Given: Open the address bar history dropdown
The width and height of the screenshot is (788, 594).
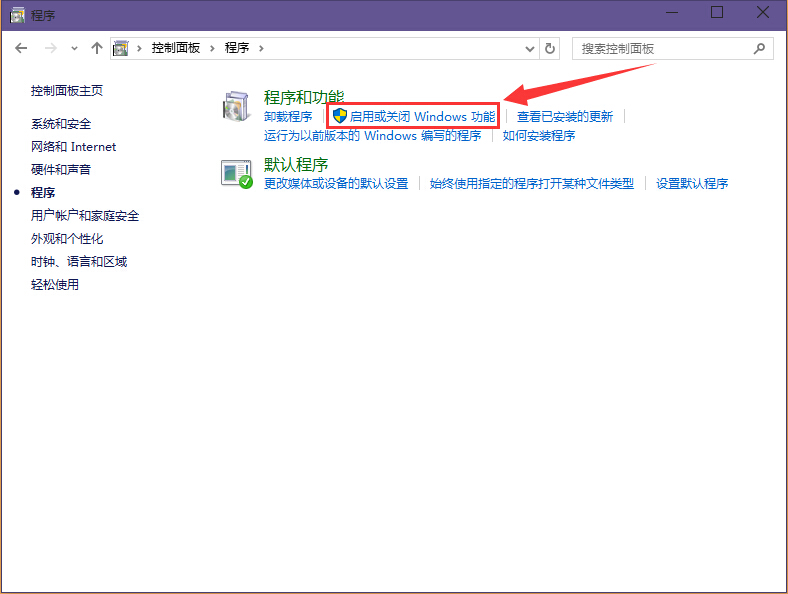Looking at the screenshot, I should pos(530,48).
